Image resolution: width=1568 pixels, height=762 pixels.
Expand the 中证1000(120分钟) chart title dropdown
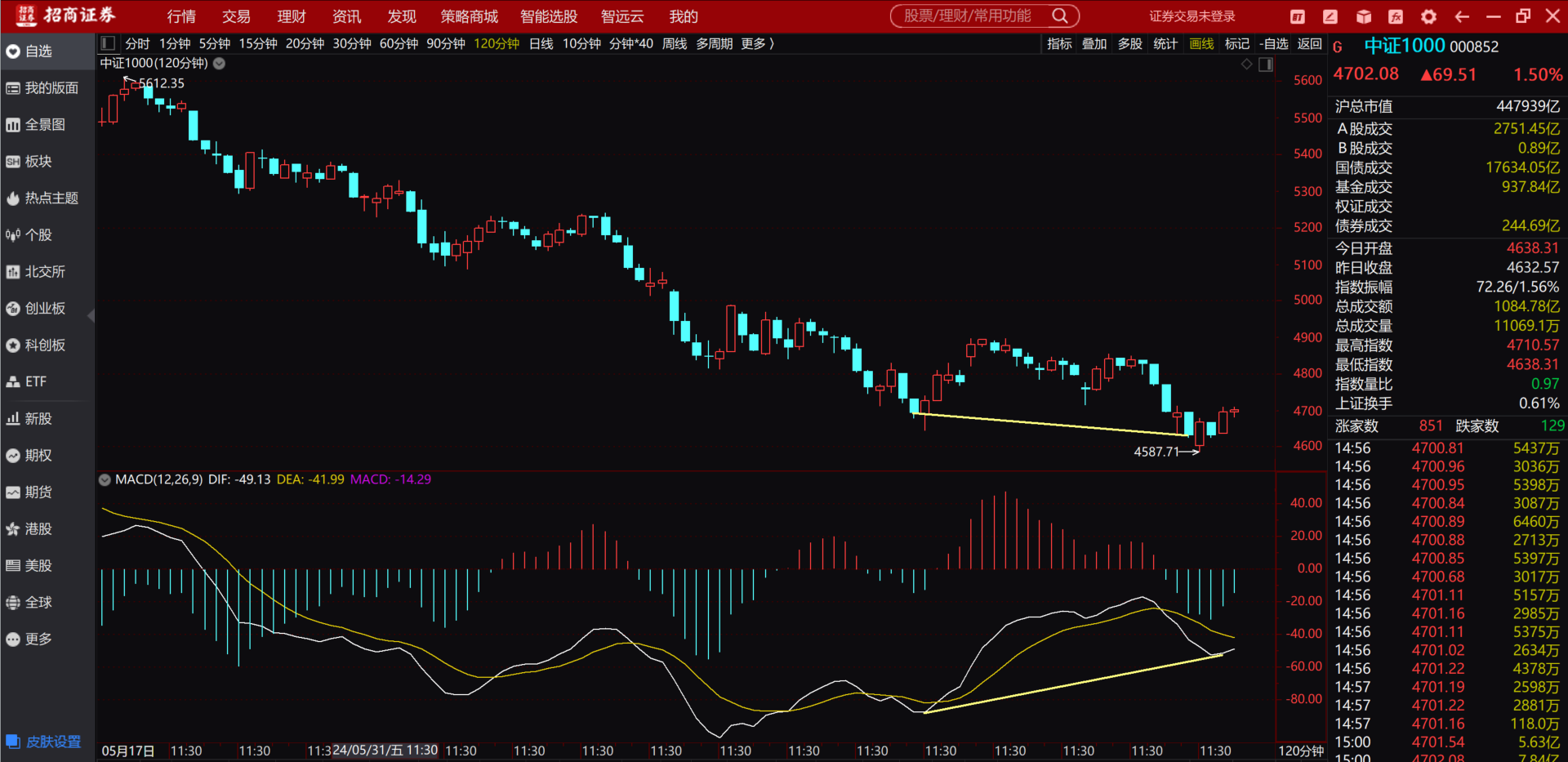pos(220,64)
